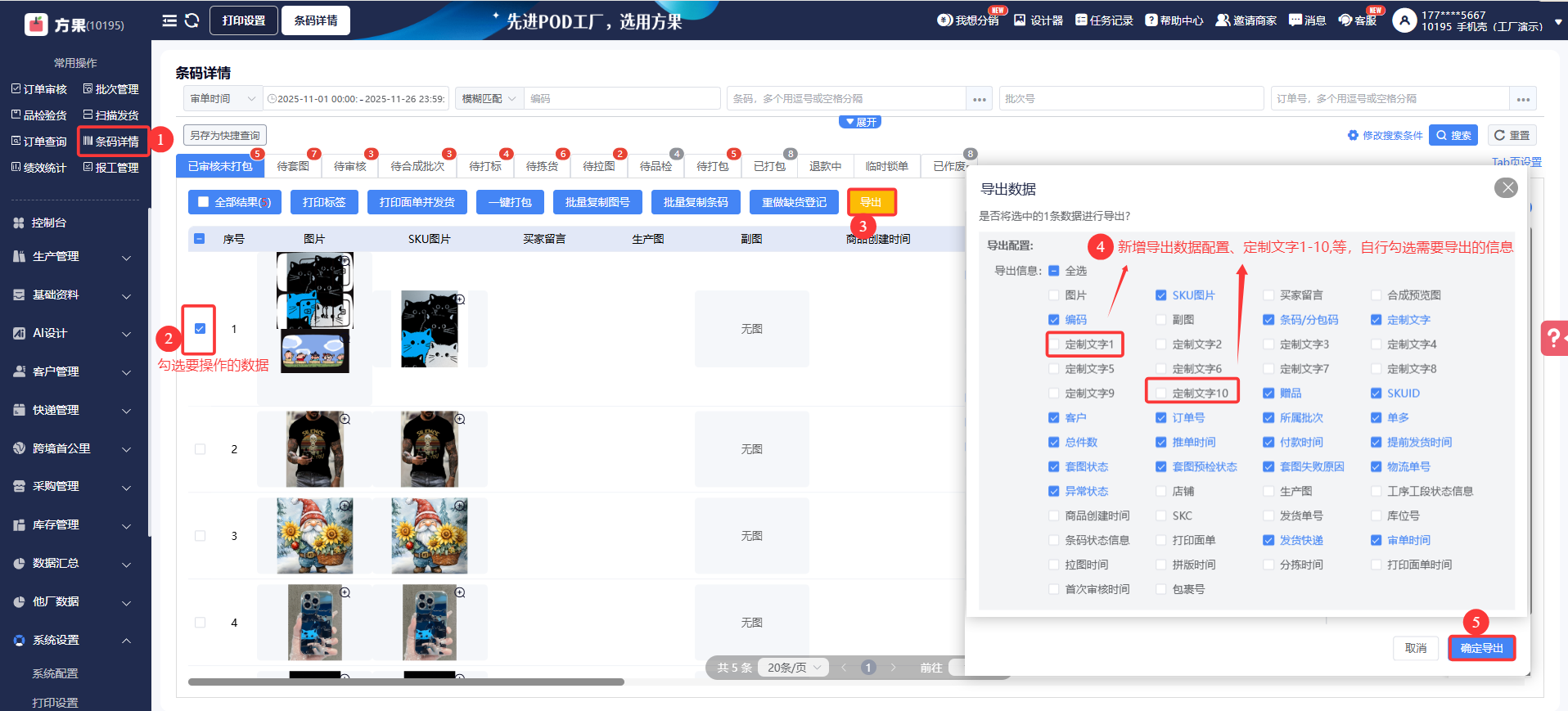The width and height of the screenshot is (1568, 711).
Task: Expand the 基础资料 menu
Action: pyautogui.click(x=74, y=295)
